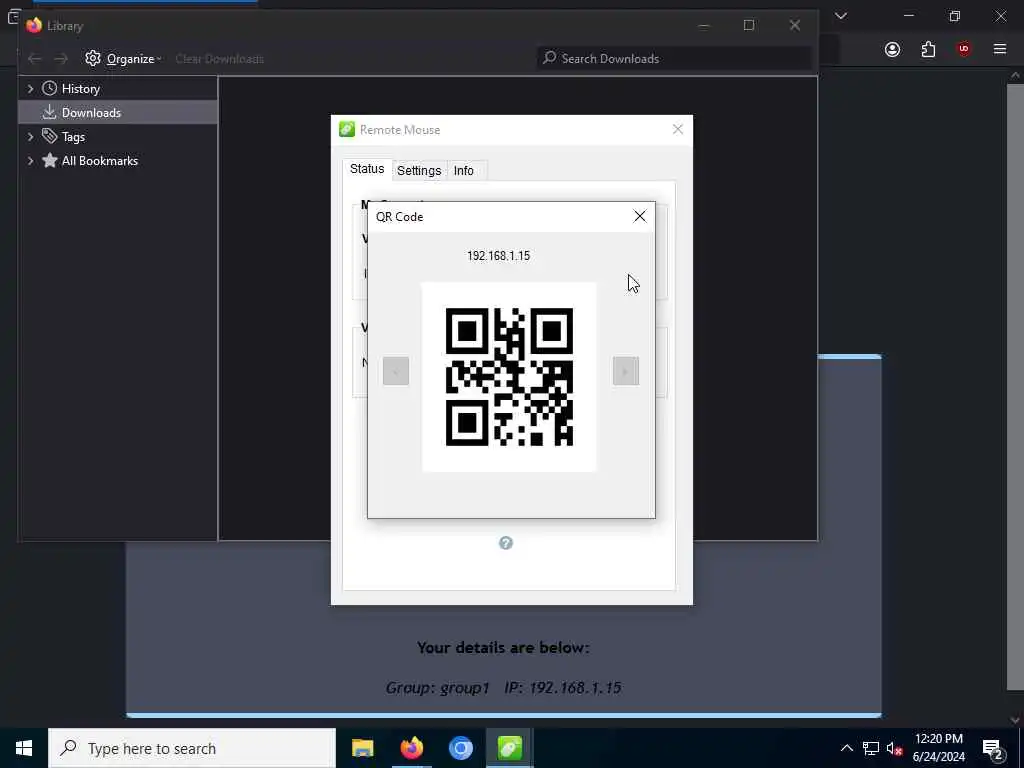
Task: Open the Remote Mouse help question icon
Action: pos(505,543)
